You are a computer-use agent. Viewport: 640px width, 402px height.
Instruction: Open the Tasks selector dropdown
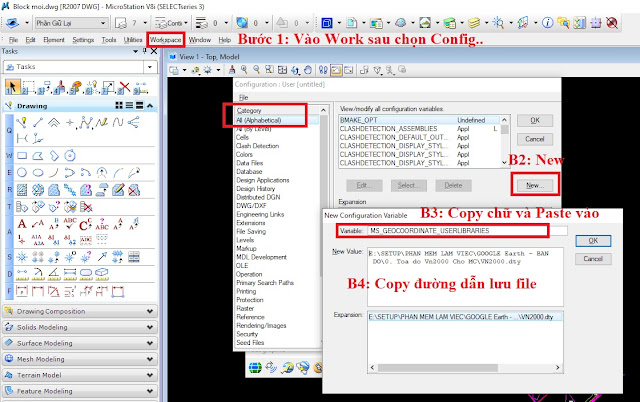pos(148,67)
